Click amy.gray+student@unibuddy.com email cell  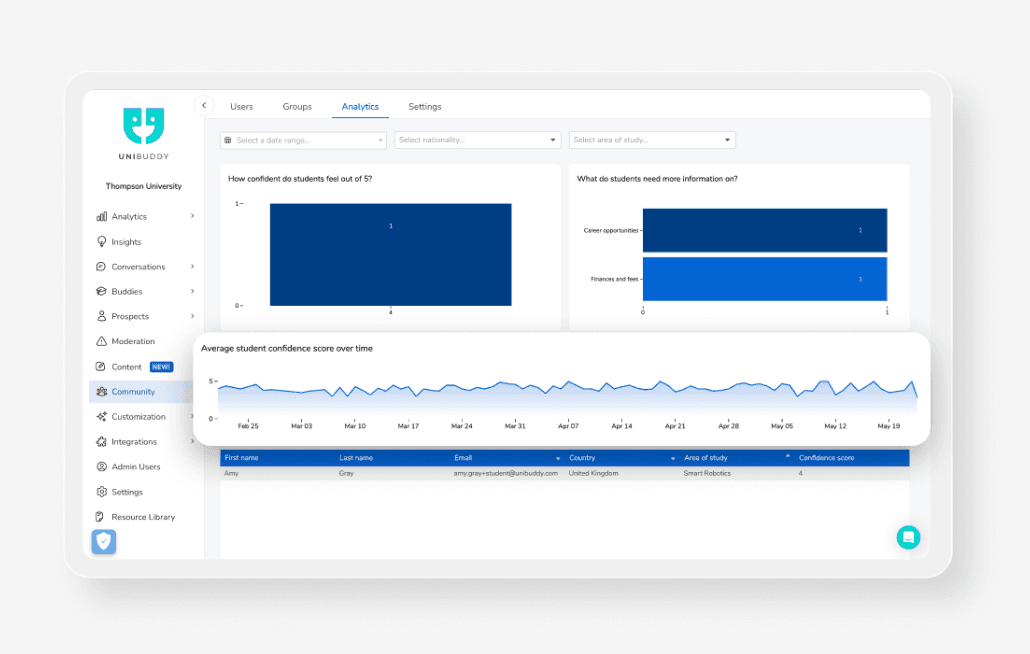coord(506,473)
